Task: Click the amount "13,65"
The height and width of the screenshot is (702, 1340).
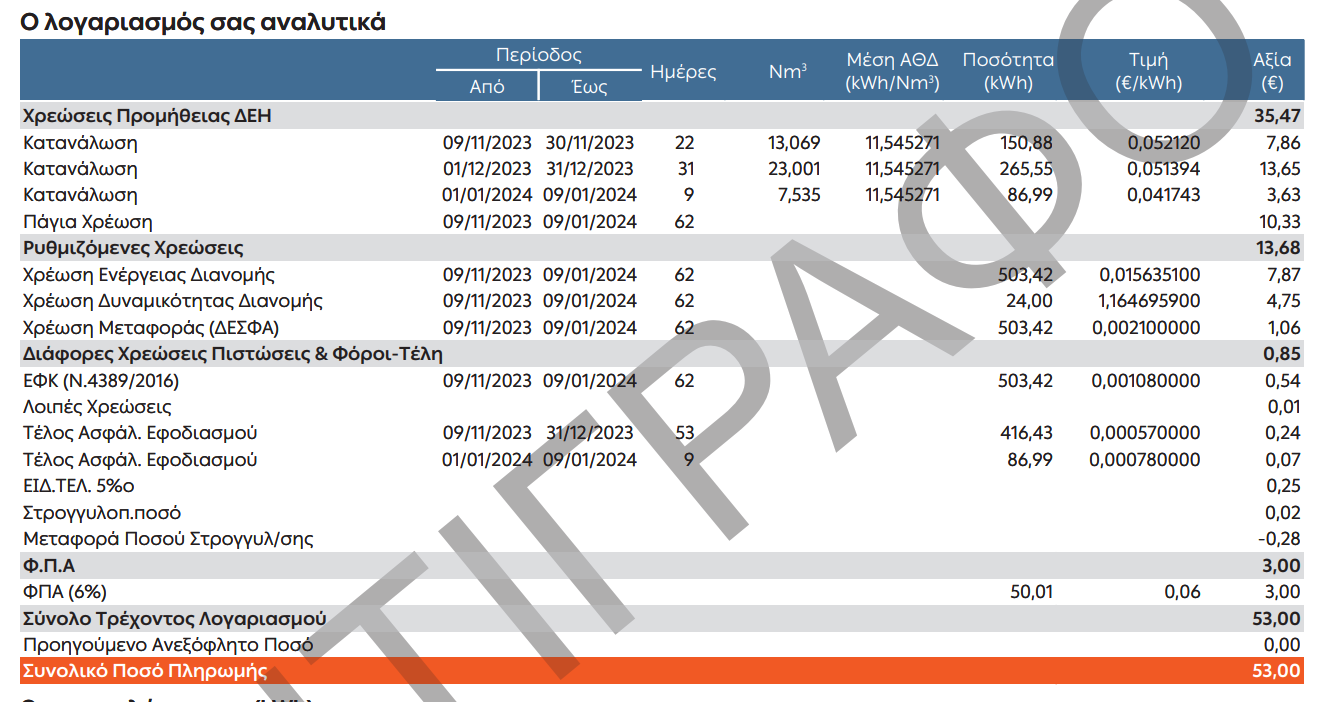Action: (x=1279, y=169)
